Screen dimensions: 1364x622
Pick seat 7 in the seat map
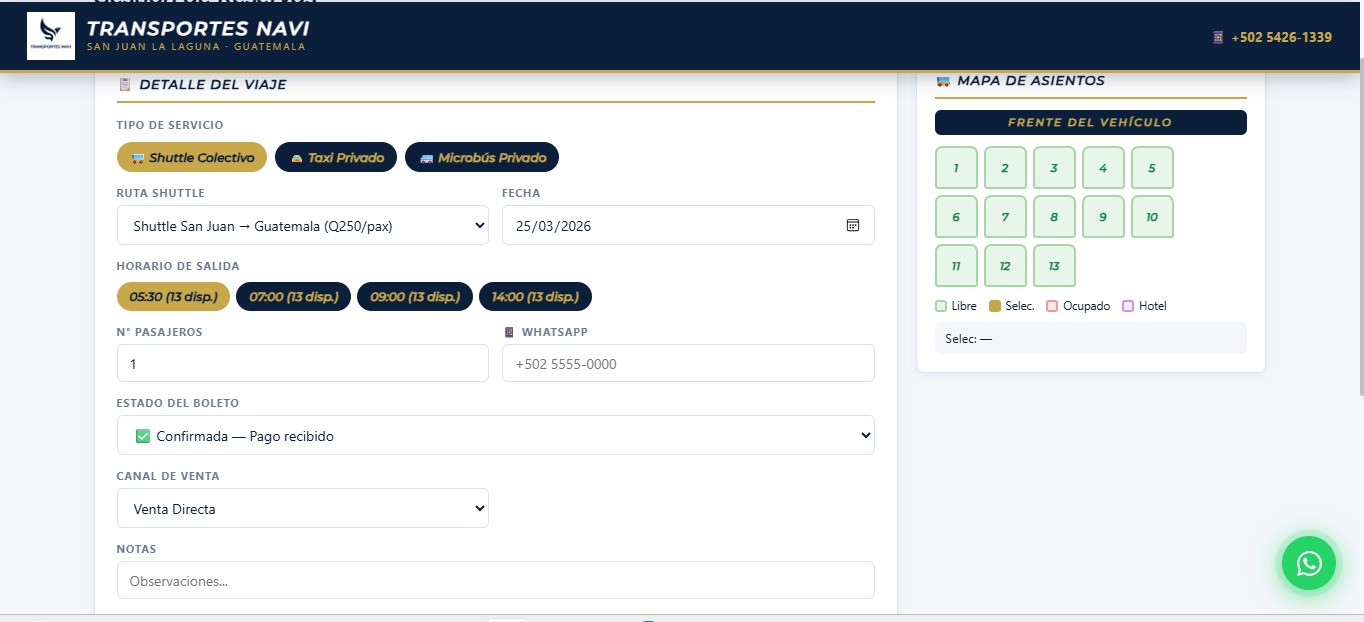1005,217
